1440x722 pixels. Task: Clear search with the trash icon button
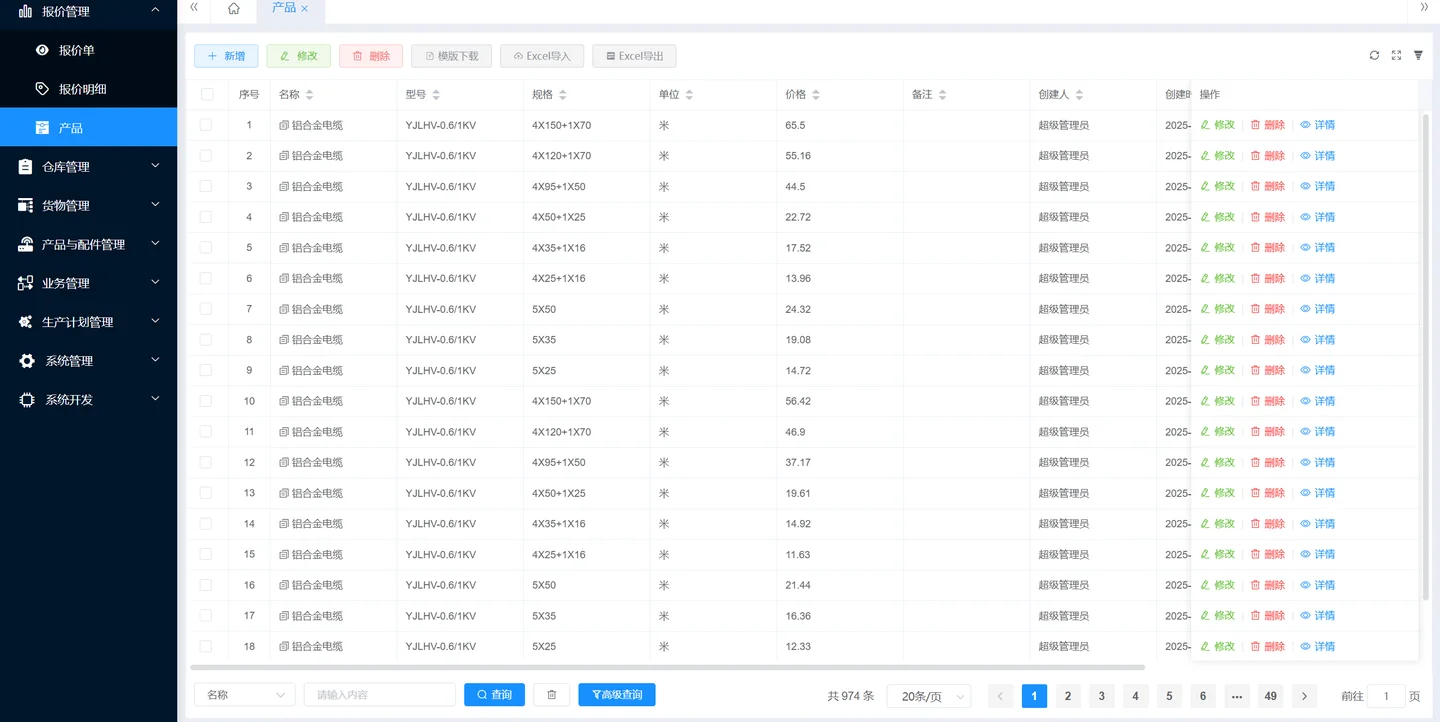[552, 695]
